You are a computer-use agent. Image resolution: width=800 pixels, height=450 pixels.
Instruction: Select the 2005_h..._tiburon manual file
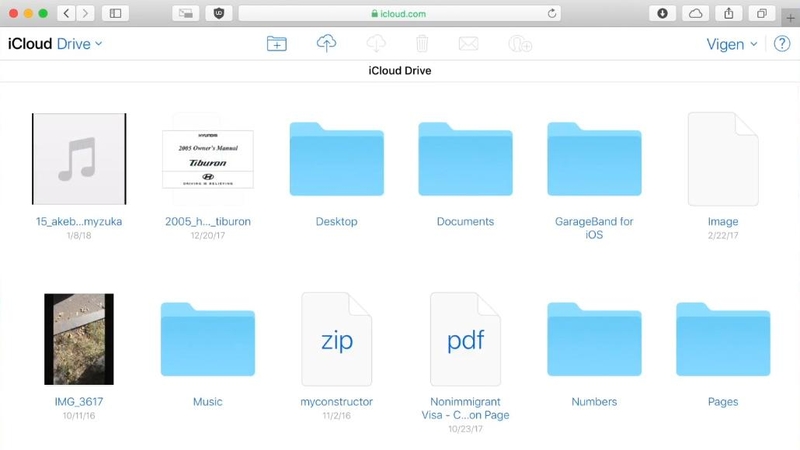(208, 159)
